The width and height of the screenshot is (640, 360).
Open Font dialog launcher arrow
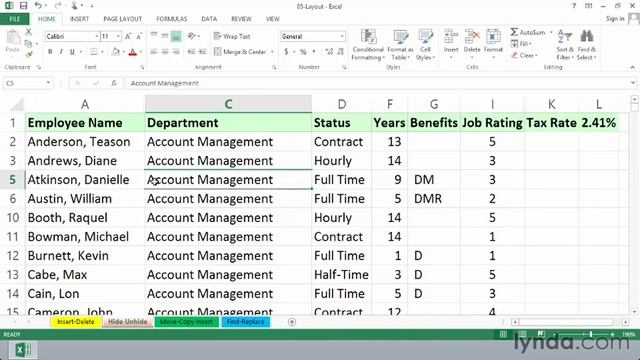coord(142,67)
